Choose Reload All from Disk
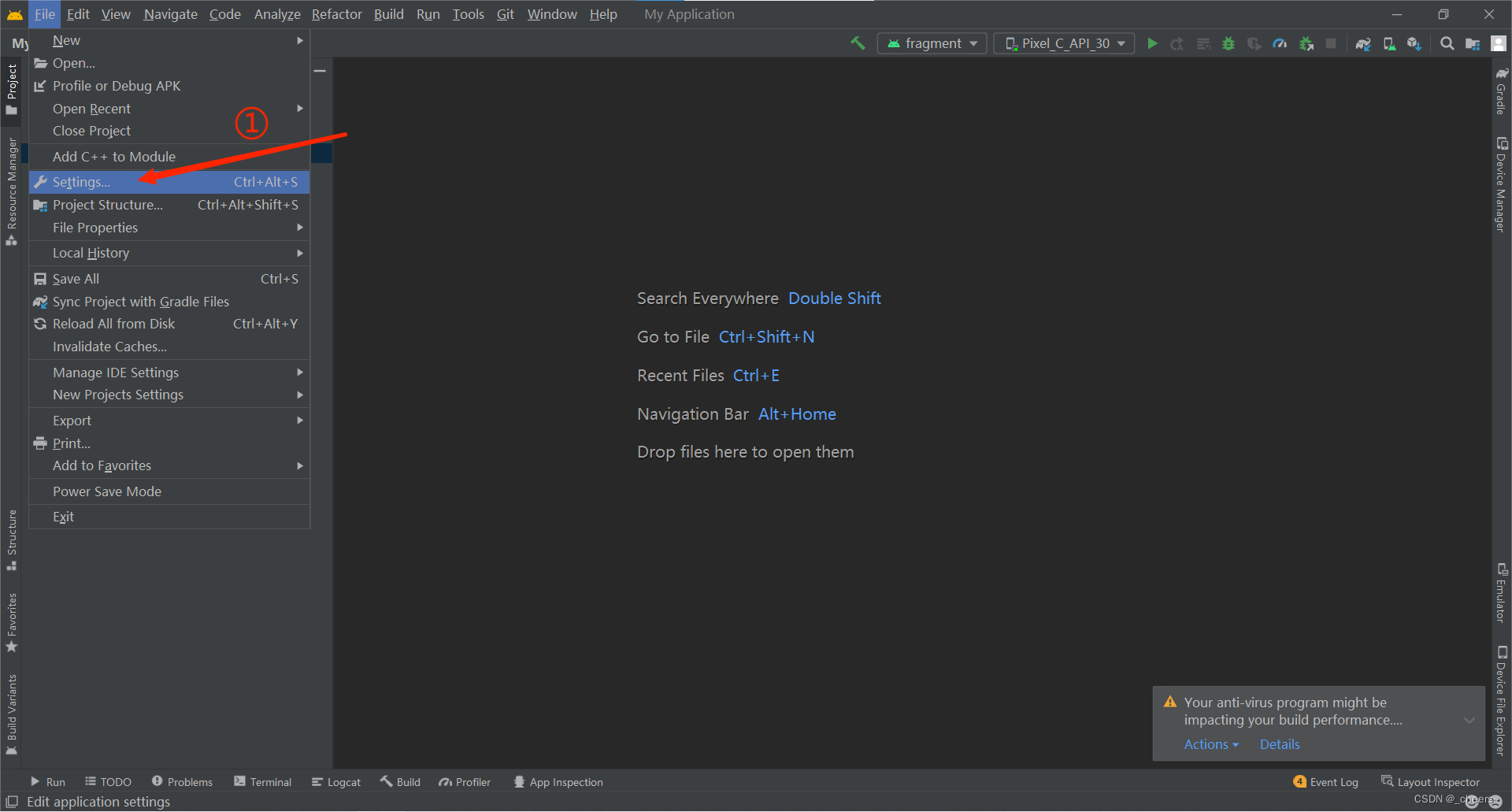The height and width of the screenshot is (812, 1512). 169,324
